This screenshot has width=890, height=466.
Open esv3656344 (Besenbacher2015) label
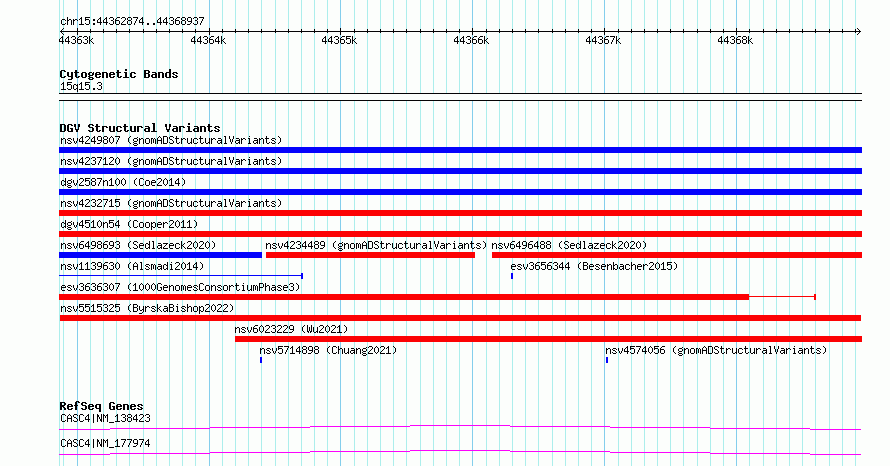594,266
